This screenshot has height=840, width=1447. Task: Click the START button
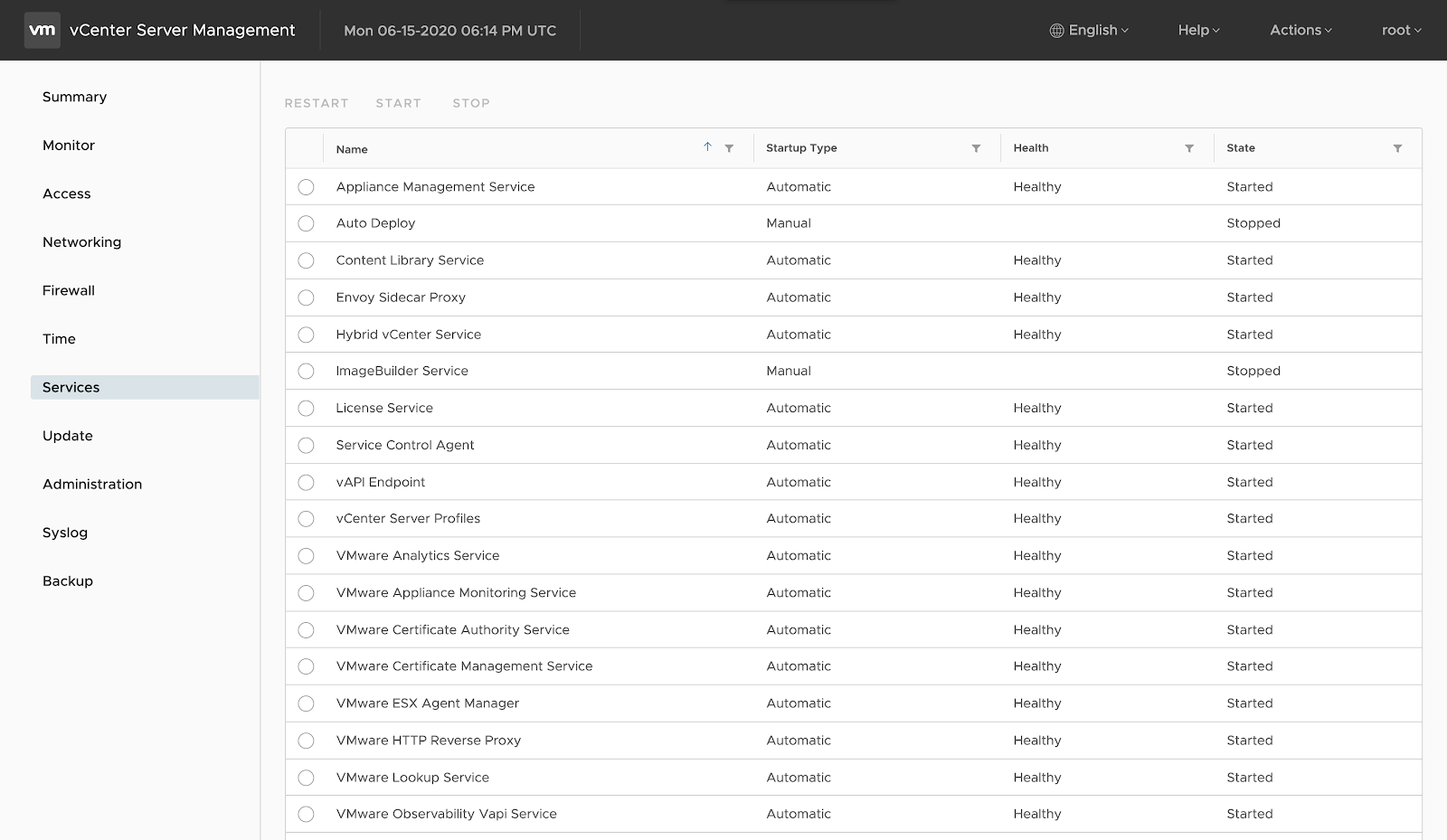399,103
